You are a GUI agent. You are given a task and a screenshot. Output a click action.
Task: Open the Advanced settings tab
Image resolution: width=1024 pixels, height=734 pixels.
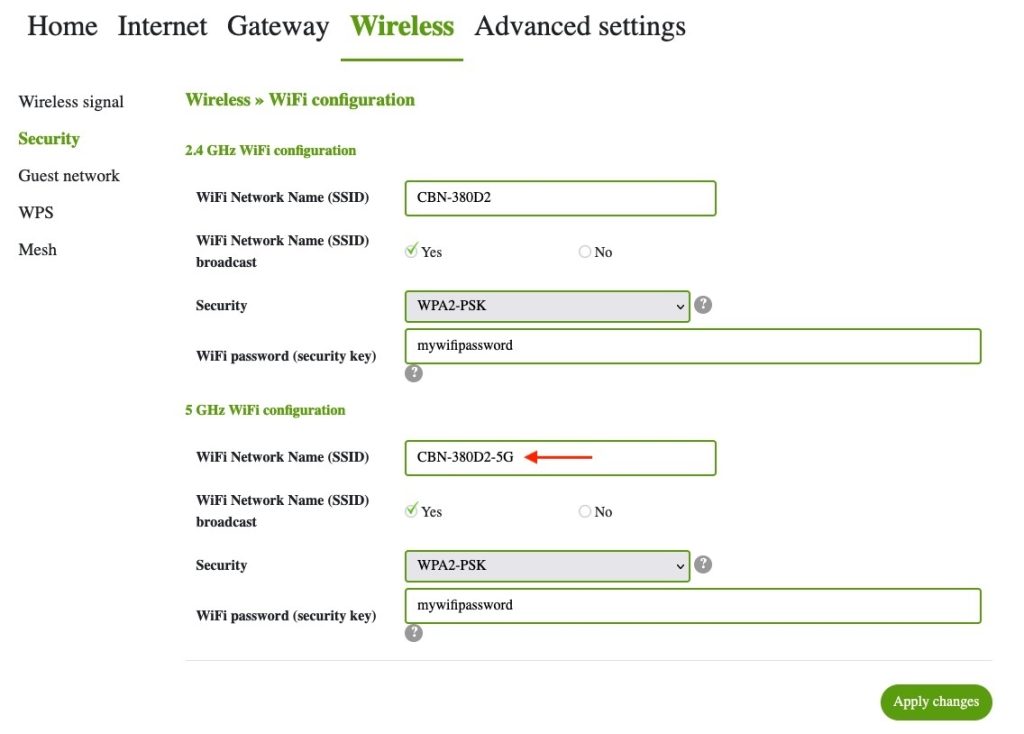[x=580, y=27]
